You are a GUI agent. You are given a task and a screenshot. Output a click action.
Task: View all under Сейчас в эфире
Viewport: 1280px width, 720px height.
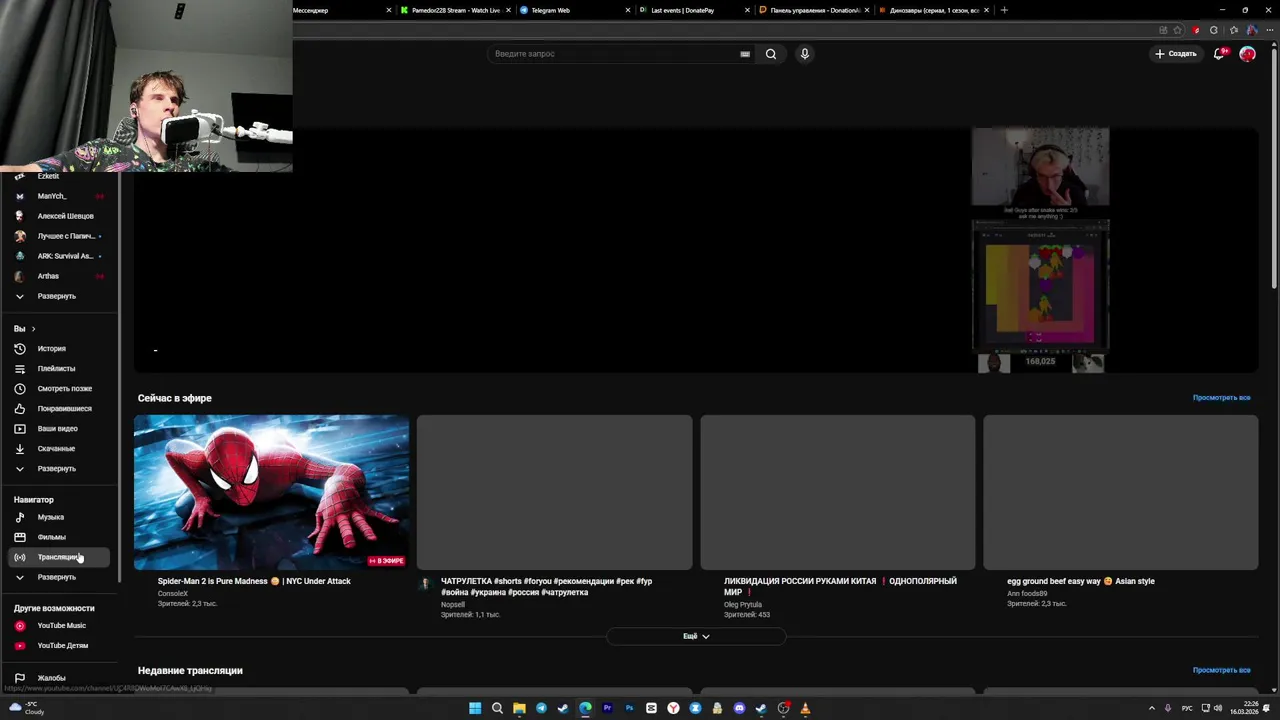click(1221, 398)
